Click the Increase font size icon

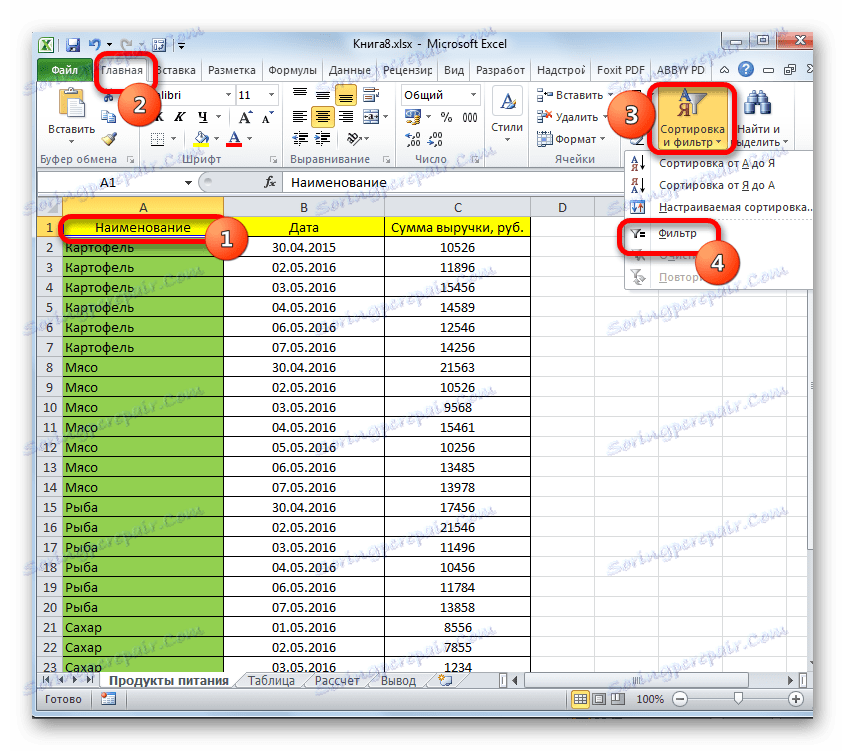pos(245,117)
